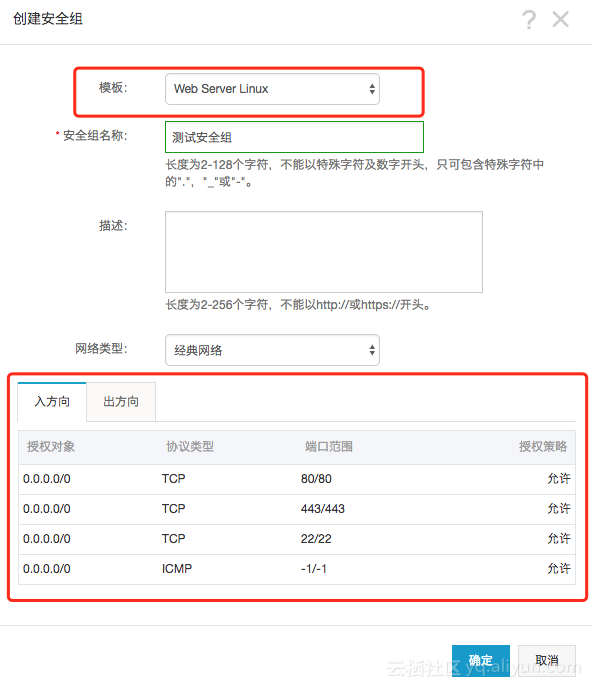The height and width of the screenshot is (688, 592).
Task: Open the template dropdown showing Web Server Linux
Action: pyautogui.click(x=272, y=89)
